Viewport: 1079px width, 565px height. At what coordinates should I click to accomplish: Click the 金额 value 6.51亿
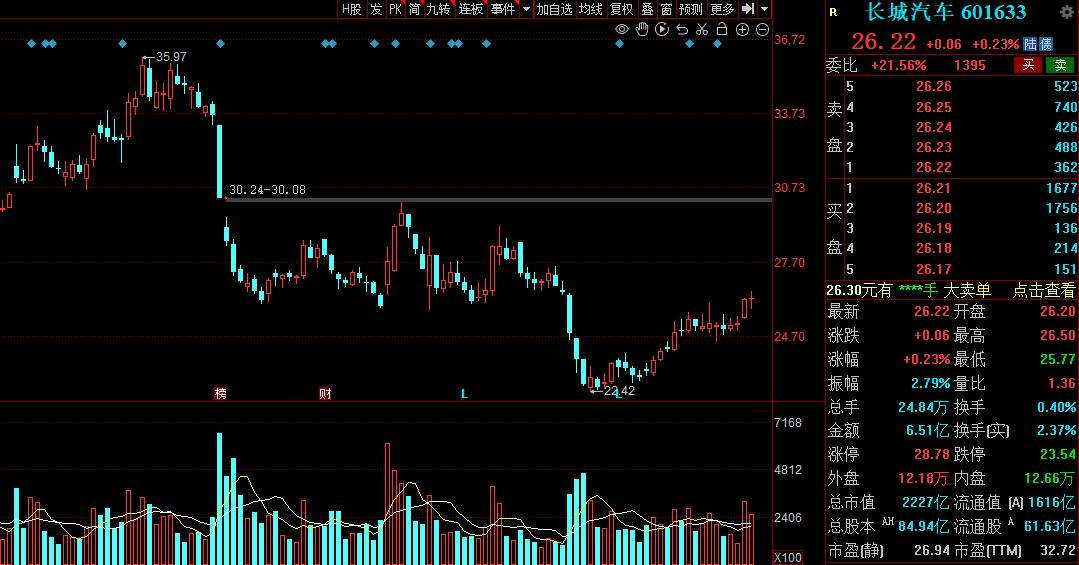click(x=927, y=431)
